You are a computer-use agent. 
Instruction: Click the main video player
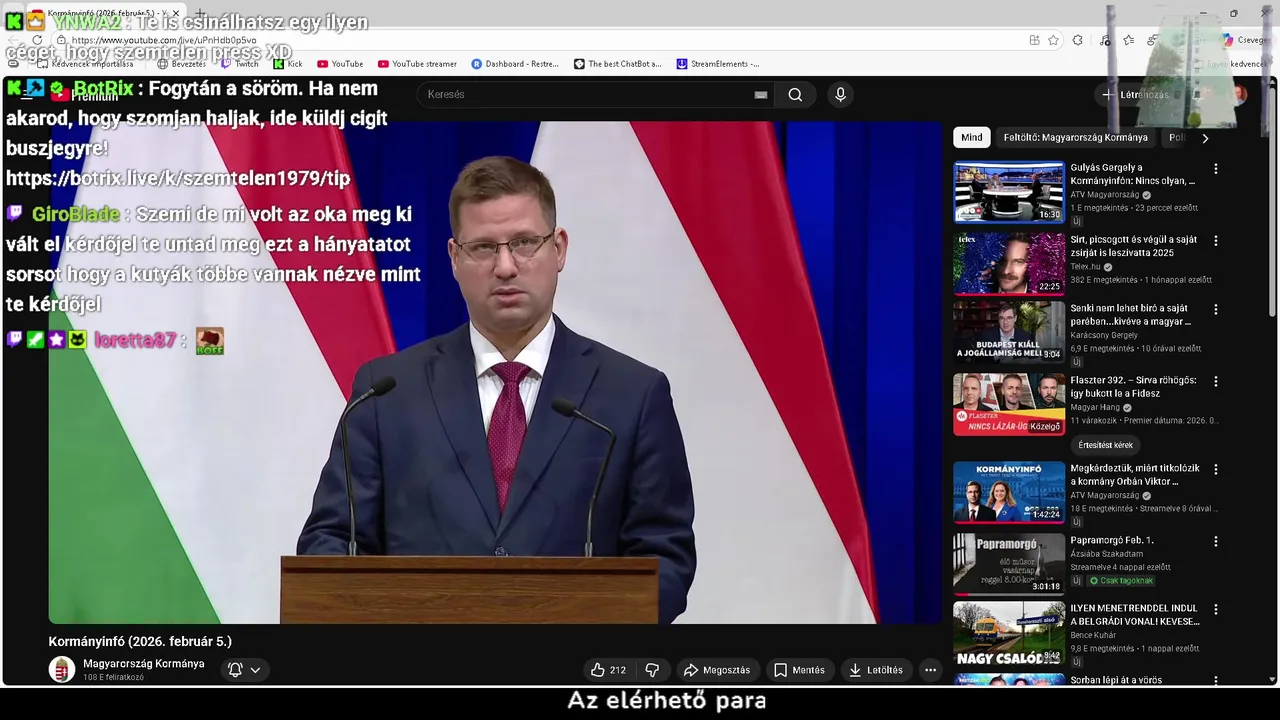coord(495,373)
